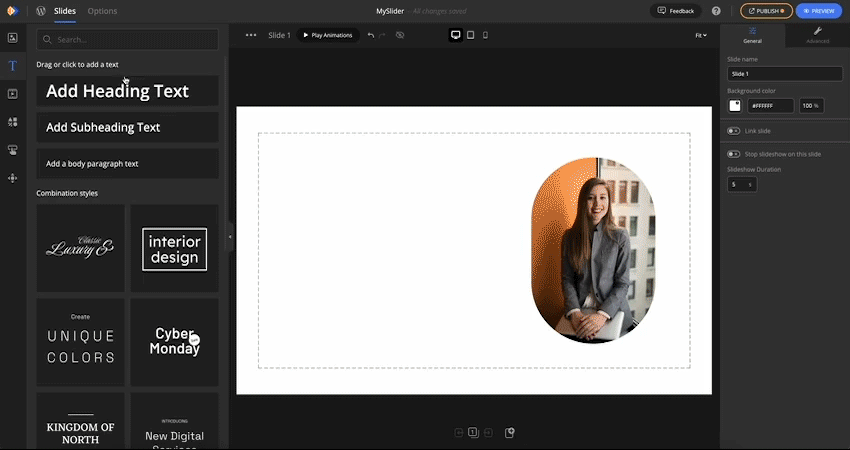850x450 pixels.
Task: Click Add Heading Text
Action: 127,91
